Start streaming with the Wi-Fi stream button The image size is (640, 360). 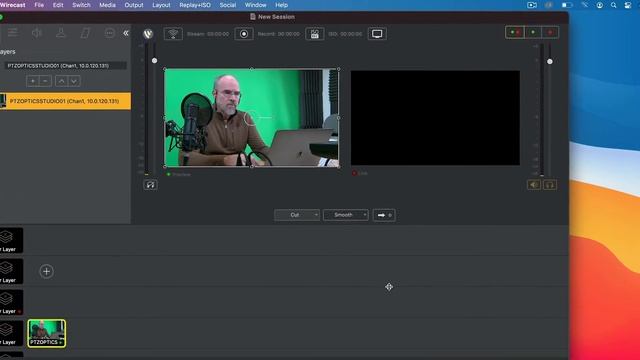pyautogui.click(x=173, y=34)
